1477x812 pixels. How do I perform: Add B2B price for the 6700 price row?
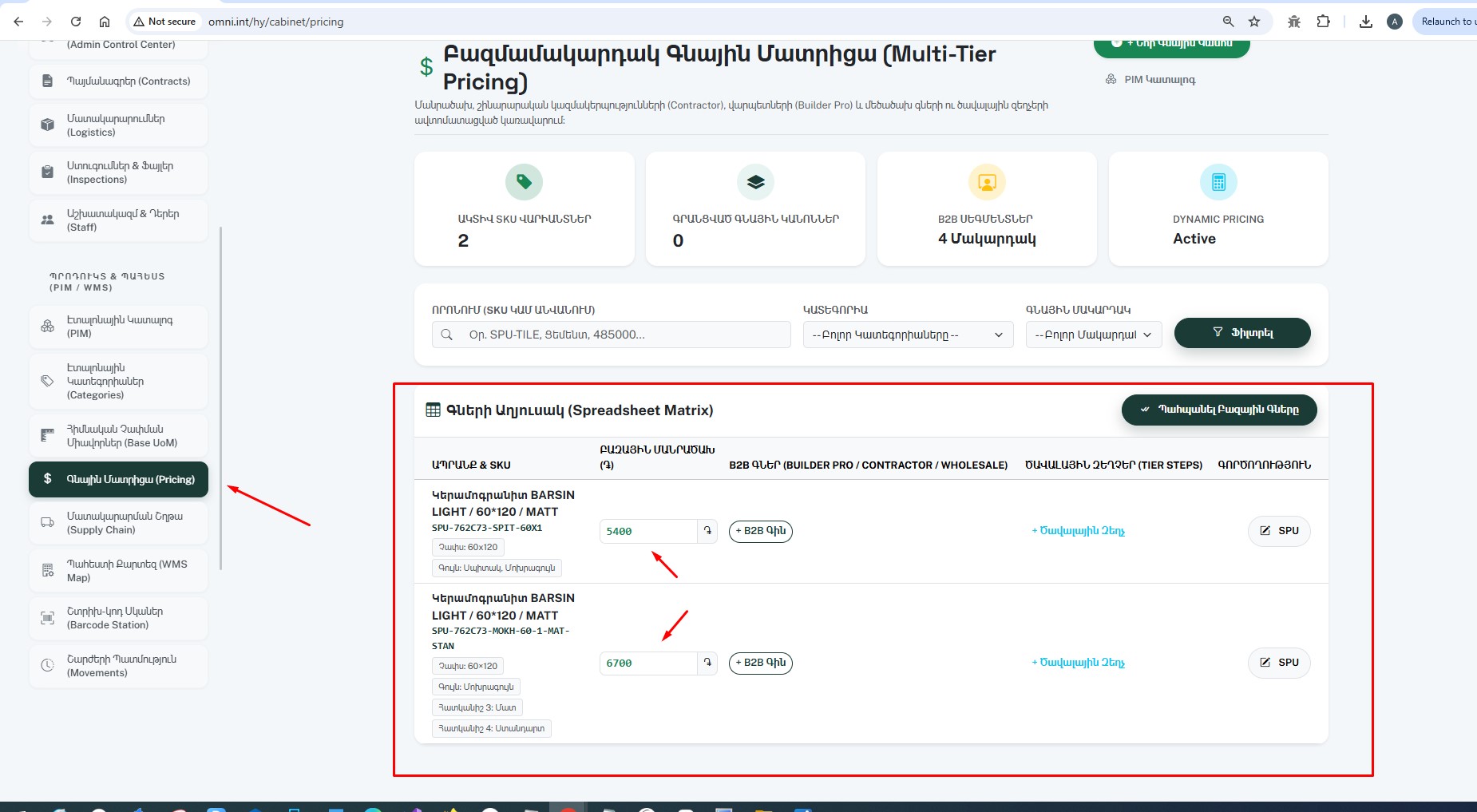(x=761, y=663)
